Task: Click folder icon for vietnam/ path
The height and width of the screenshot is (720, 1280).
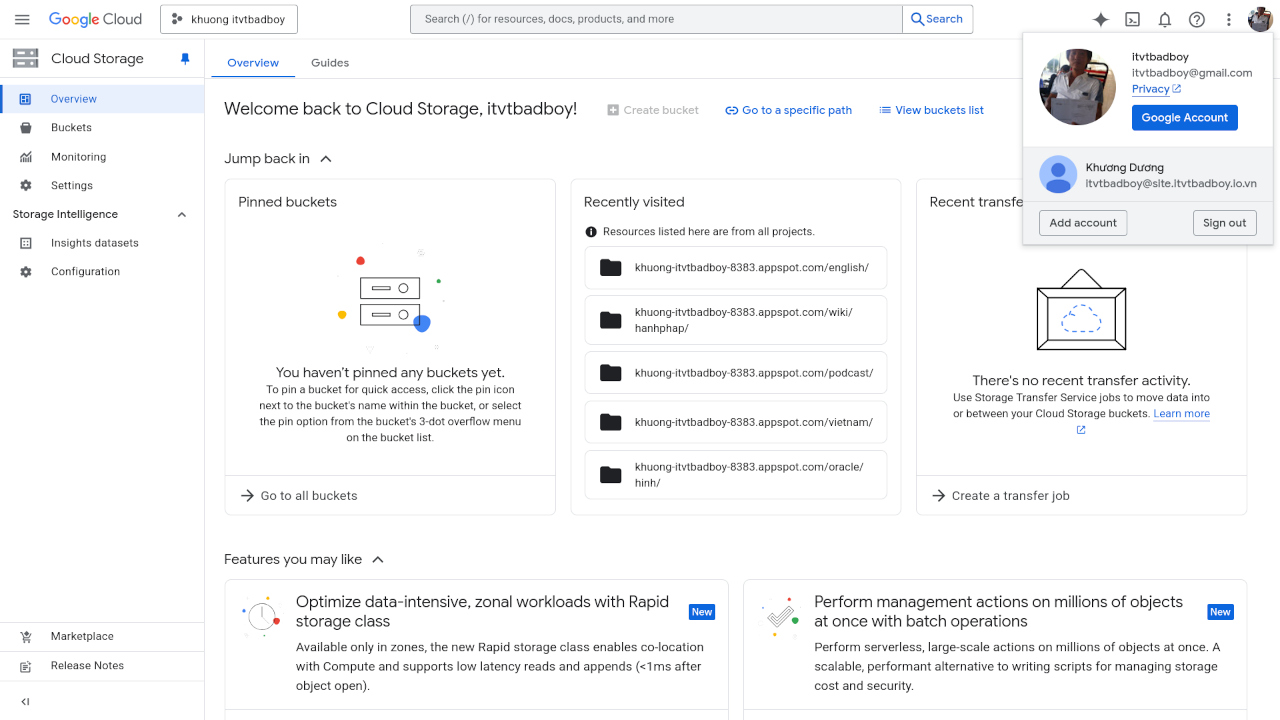Action: (x=611, y=422)
